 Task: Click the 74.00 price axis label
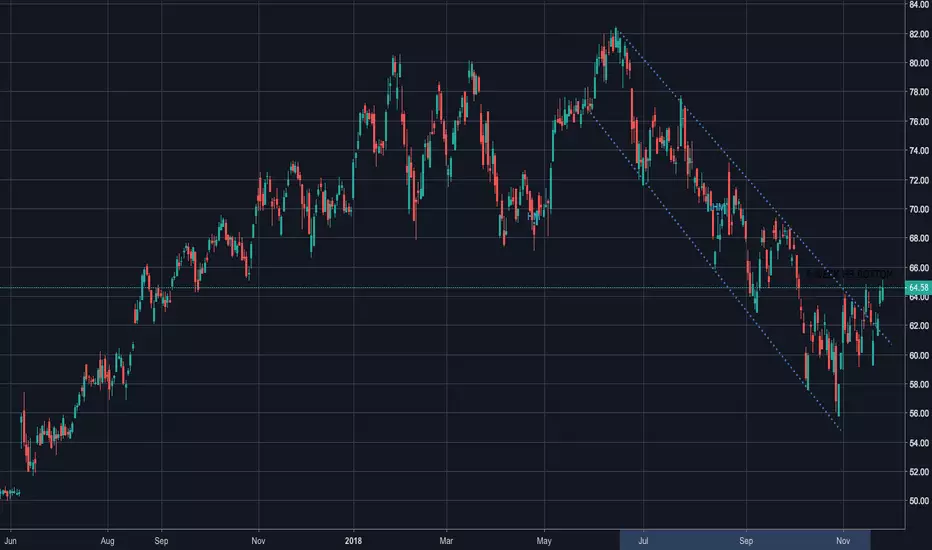coord(919,151)
